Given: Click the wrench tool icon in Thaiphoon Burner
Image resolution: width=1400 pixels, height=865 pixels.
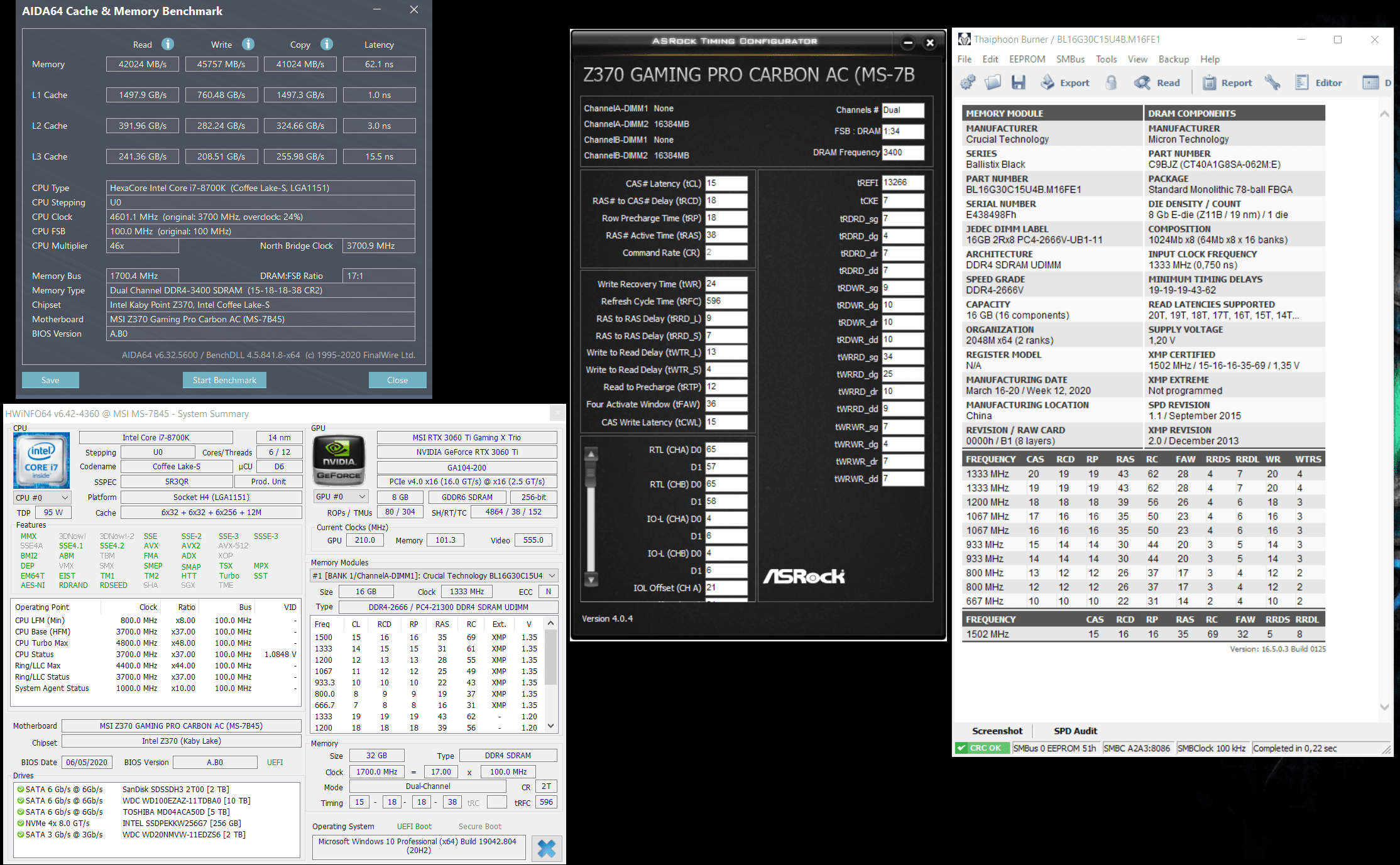Looking at the screenshot, I should (1272, 82).
